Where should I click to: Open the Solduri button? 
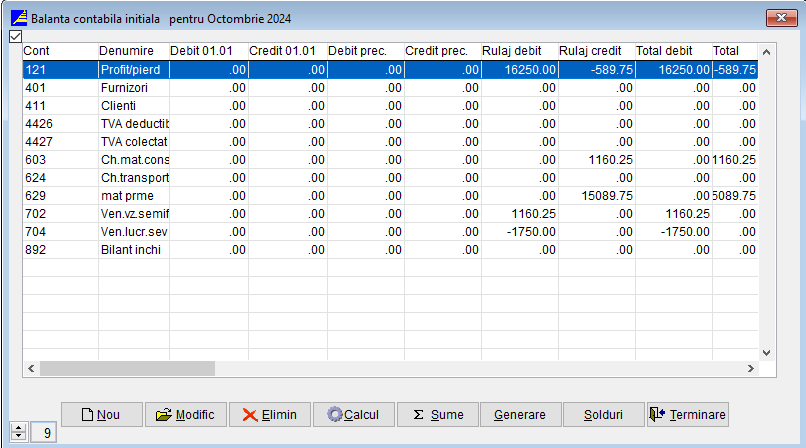pyautogui.click(x=603, y=415)
